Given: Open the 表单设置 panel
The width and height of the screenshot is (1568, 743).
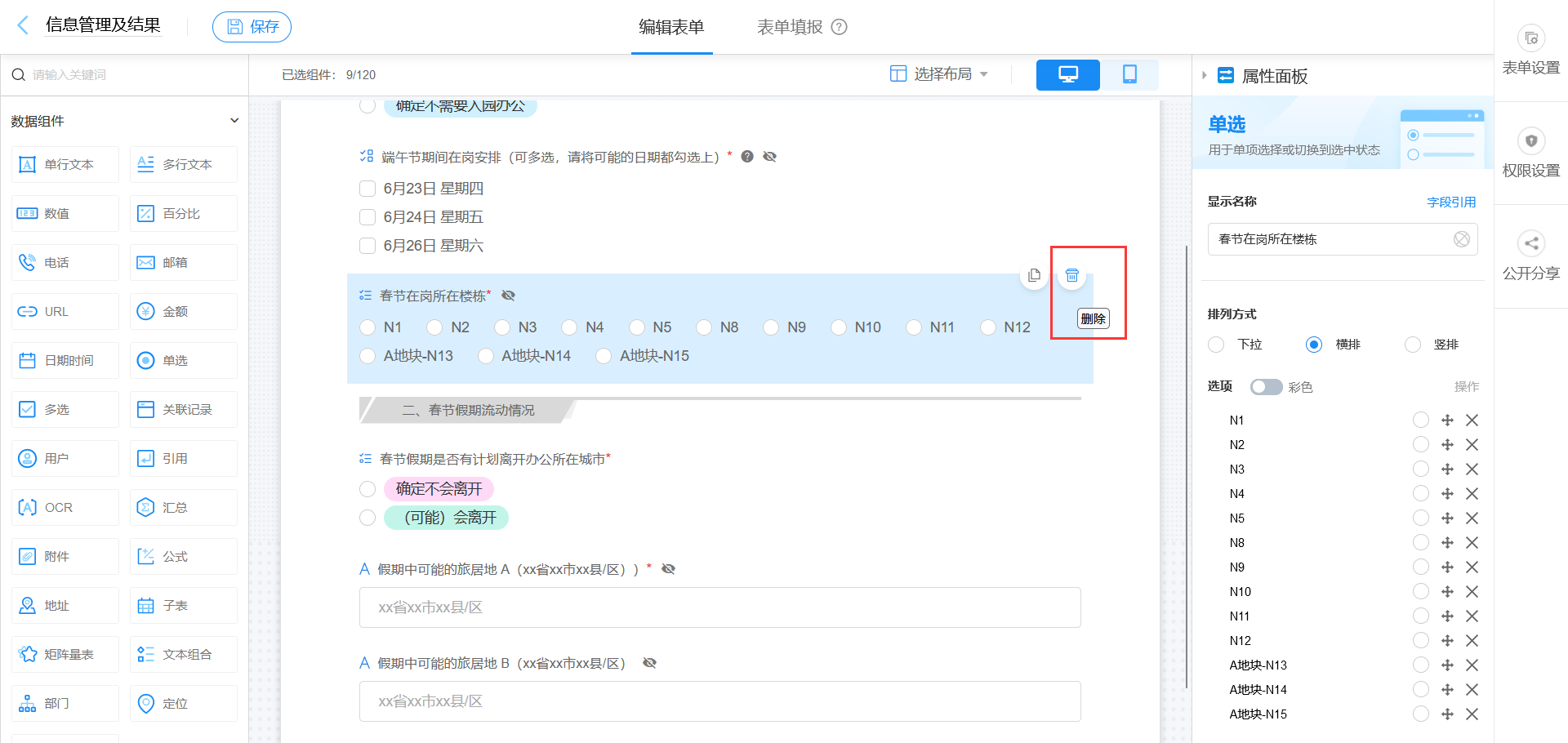Looking at the screenshot, I should 1530,49.
